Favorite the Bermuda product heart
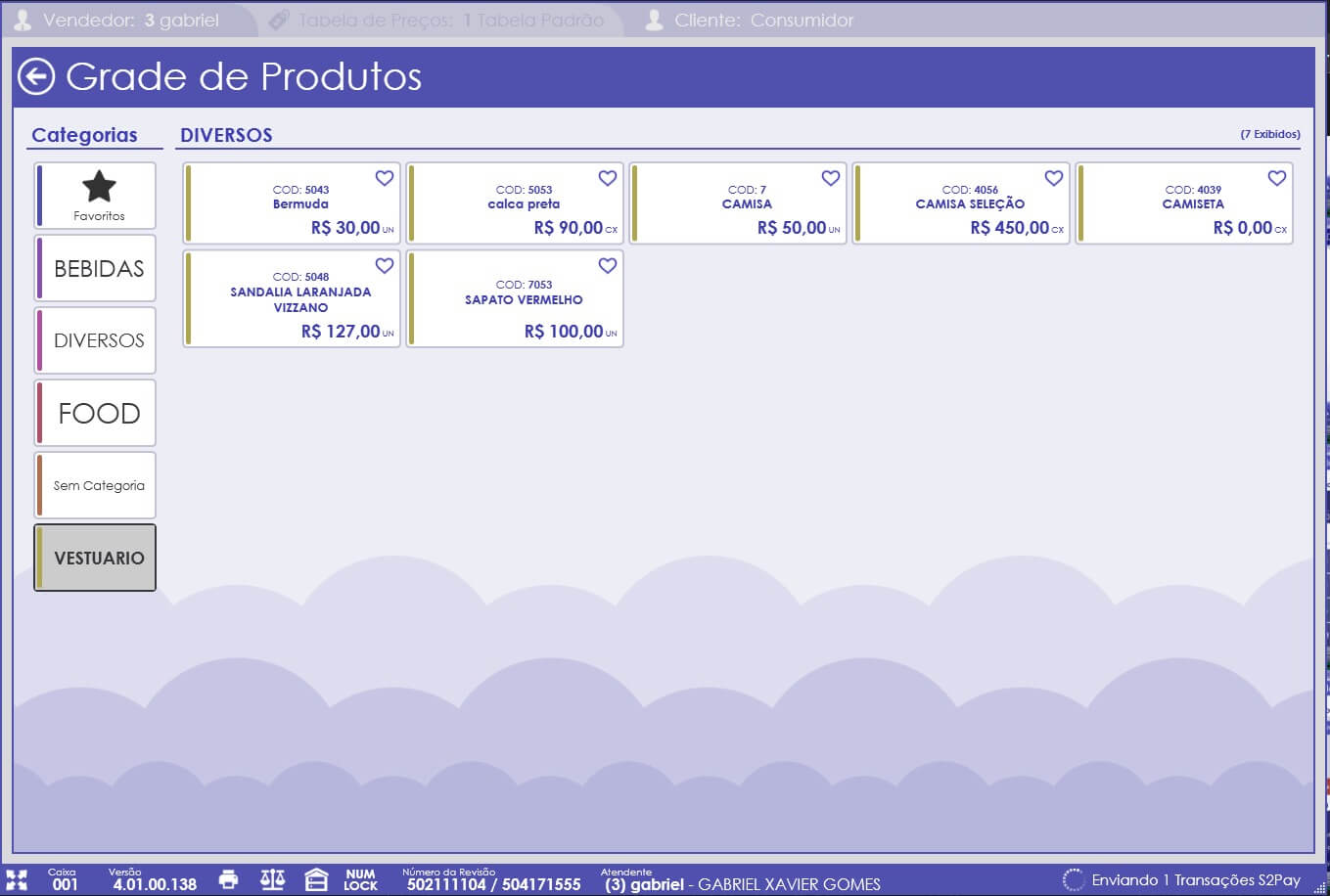Viewport: 1330px width, 896px height. tap(385, 178)
